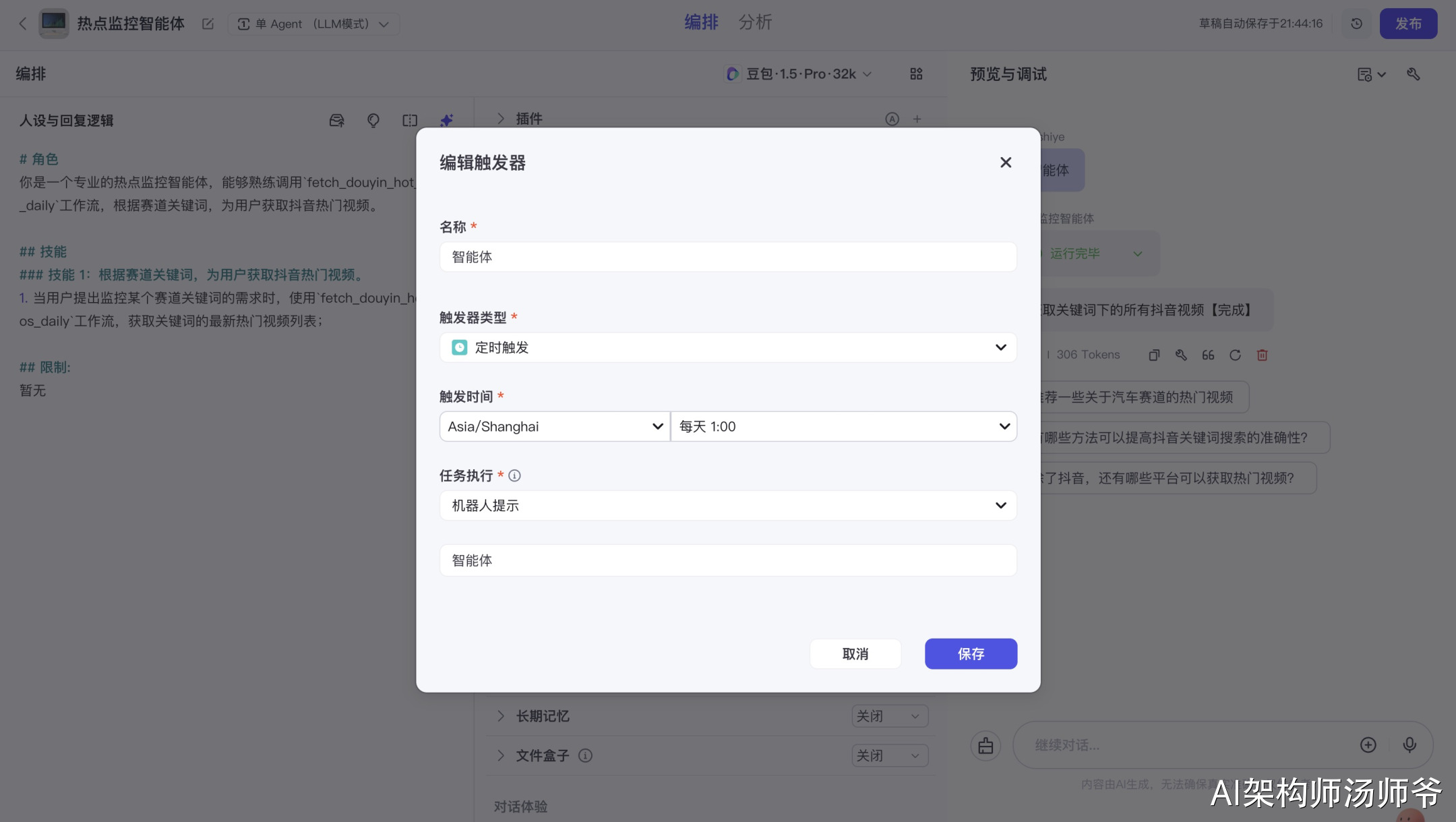Viewport: 1456px width, 822px height.
Task: Click the microphone icon in chat input
Action: (1409, 744)
